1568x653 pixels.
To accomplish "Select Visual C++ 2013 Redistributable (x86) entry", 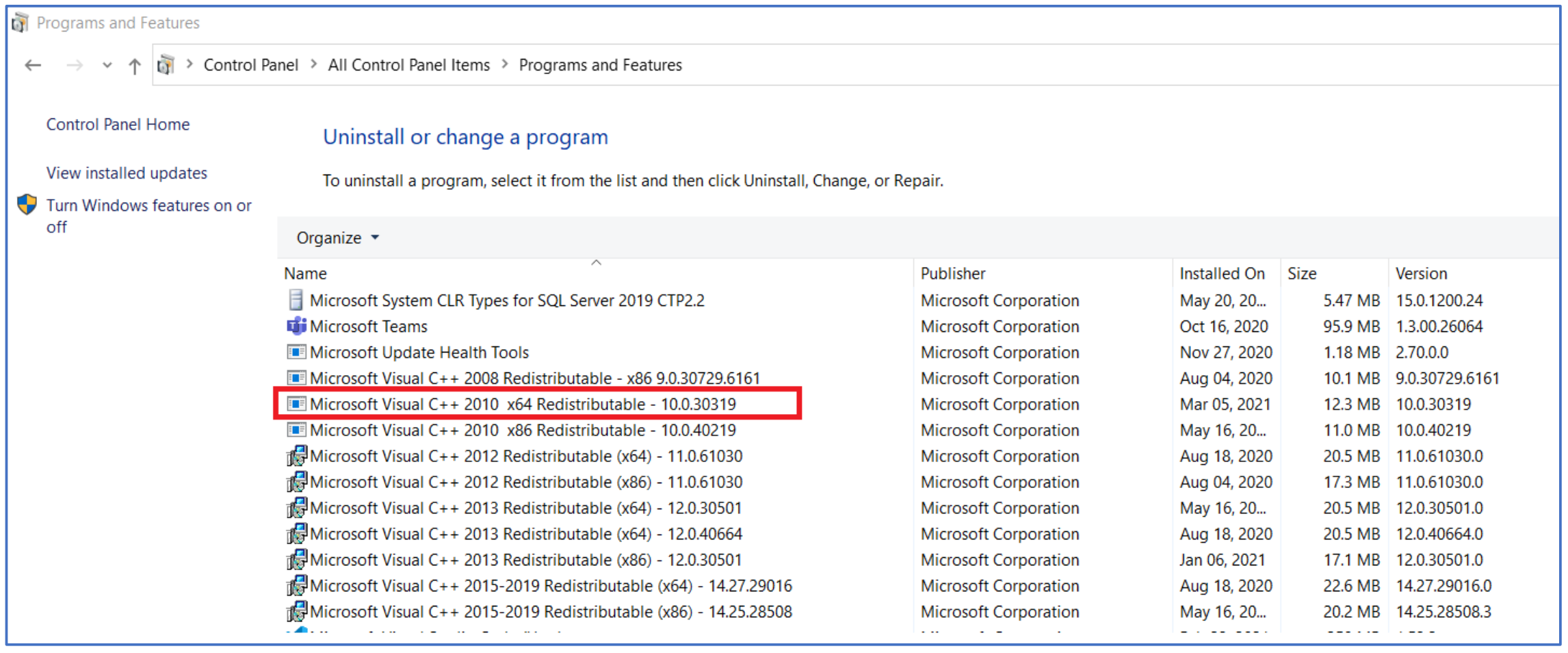I will [526, 561].
